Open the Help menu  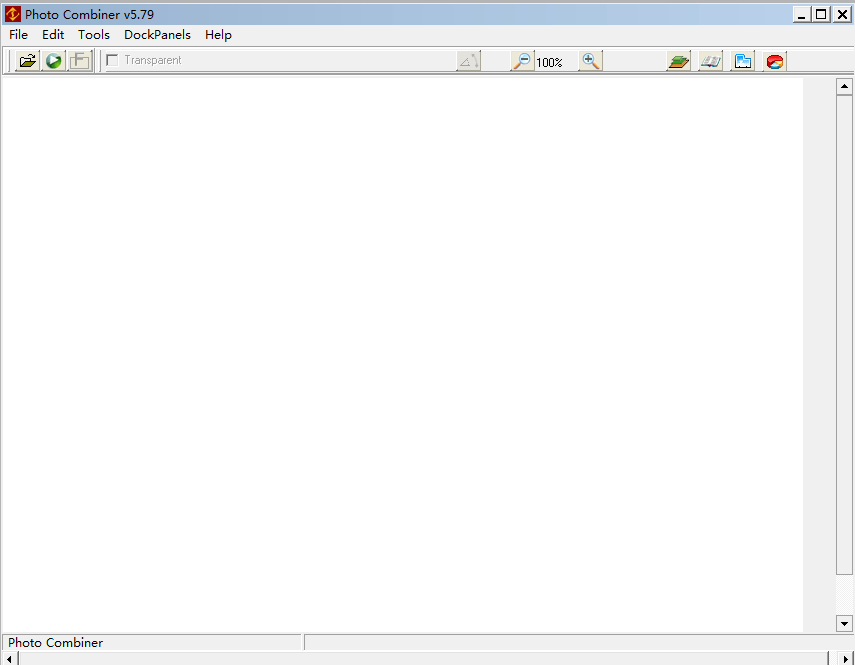pyautogui.click(x=218, y=35)
